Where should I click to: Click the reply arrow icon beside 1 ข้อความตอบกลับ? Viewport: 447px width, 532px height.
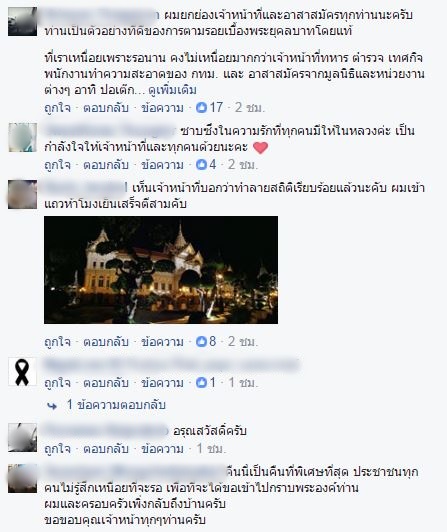52,405
